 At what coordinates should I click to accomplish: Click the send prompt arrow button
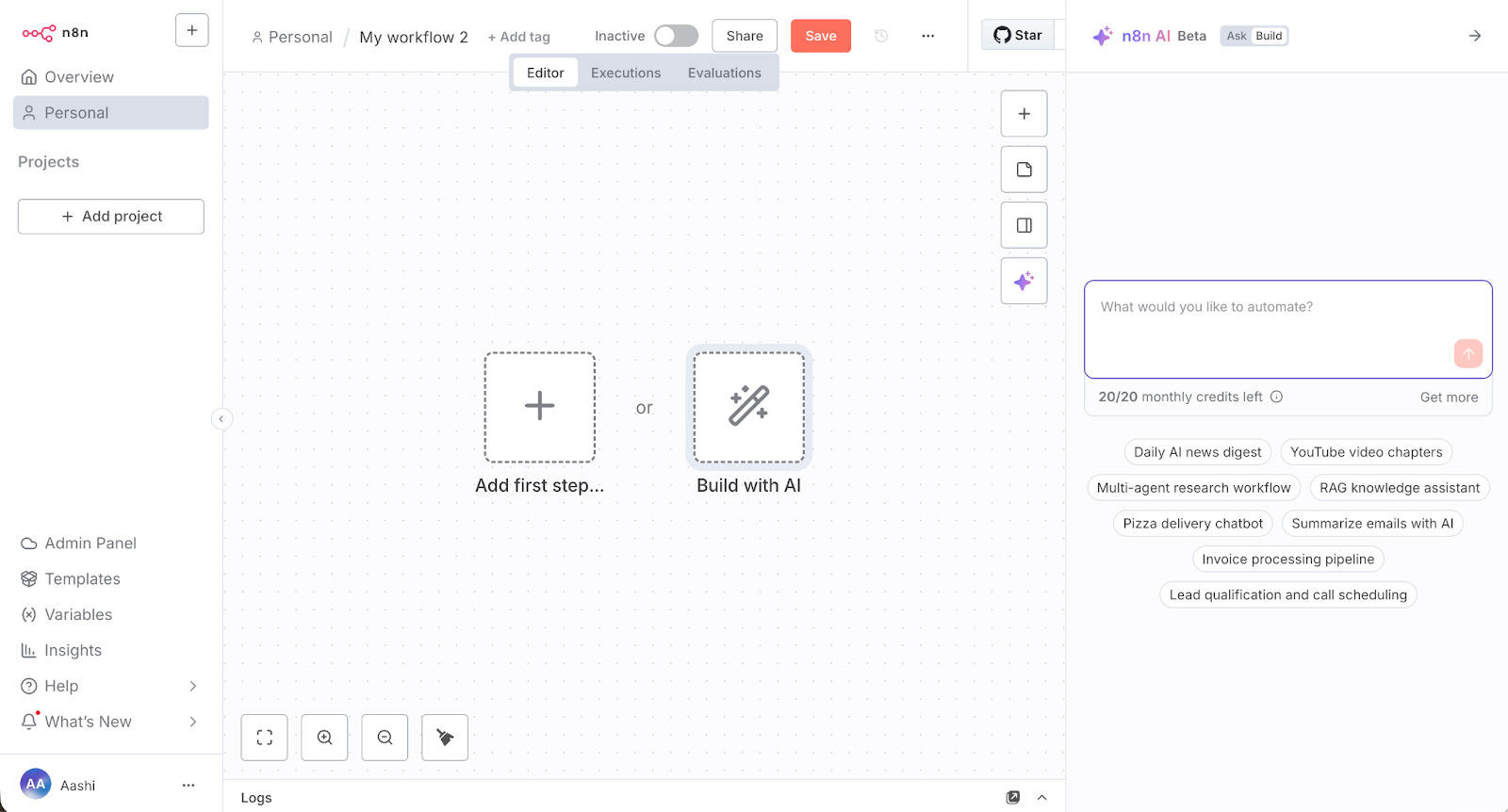(1468, 353)
